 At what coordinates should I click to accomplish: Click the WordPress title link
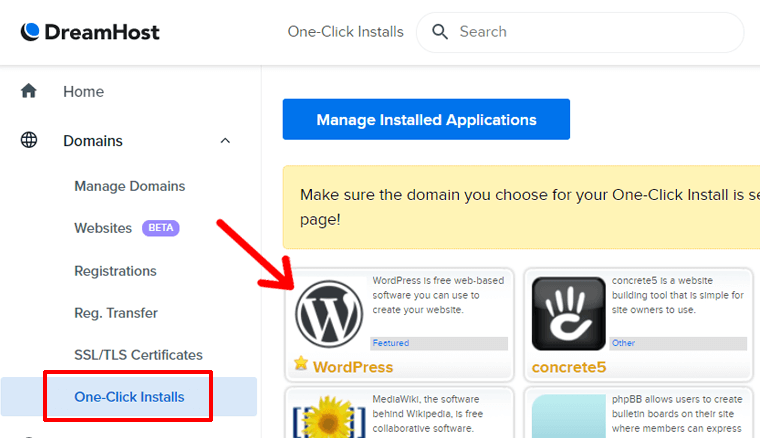click(353, 367)
